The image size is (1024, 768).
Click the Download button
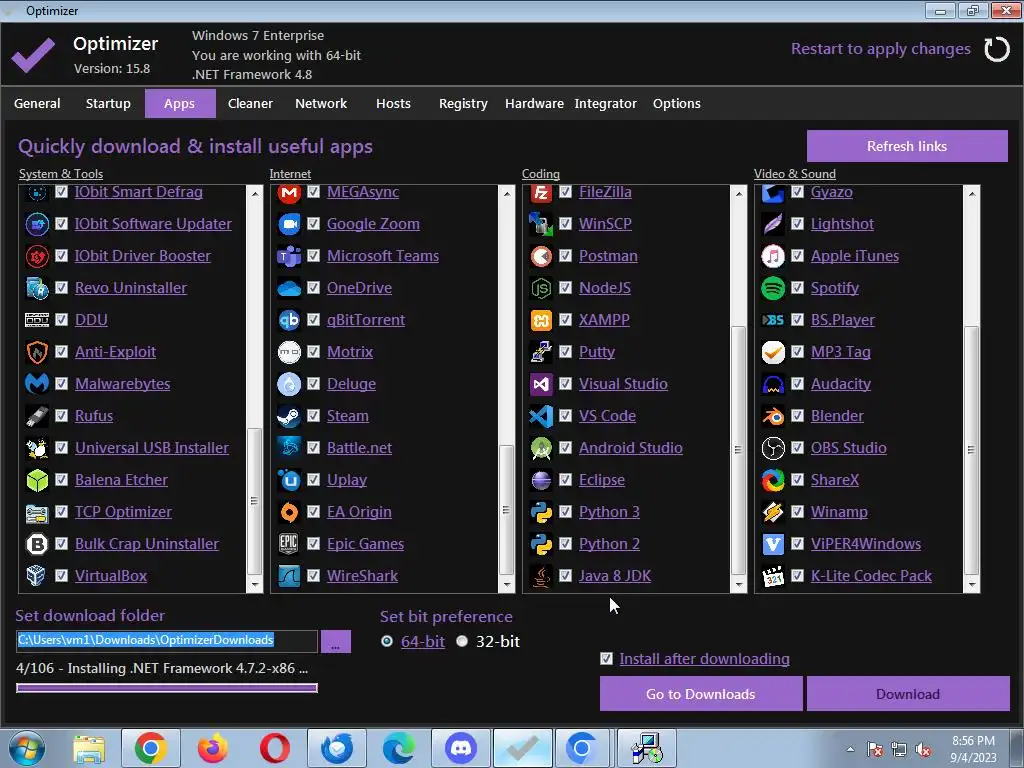pyautogui.click(x=908, y=694)
